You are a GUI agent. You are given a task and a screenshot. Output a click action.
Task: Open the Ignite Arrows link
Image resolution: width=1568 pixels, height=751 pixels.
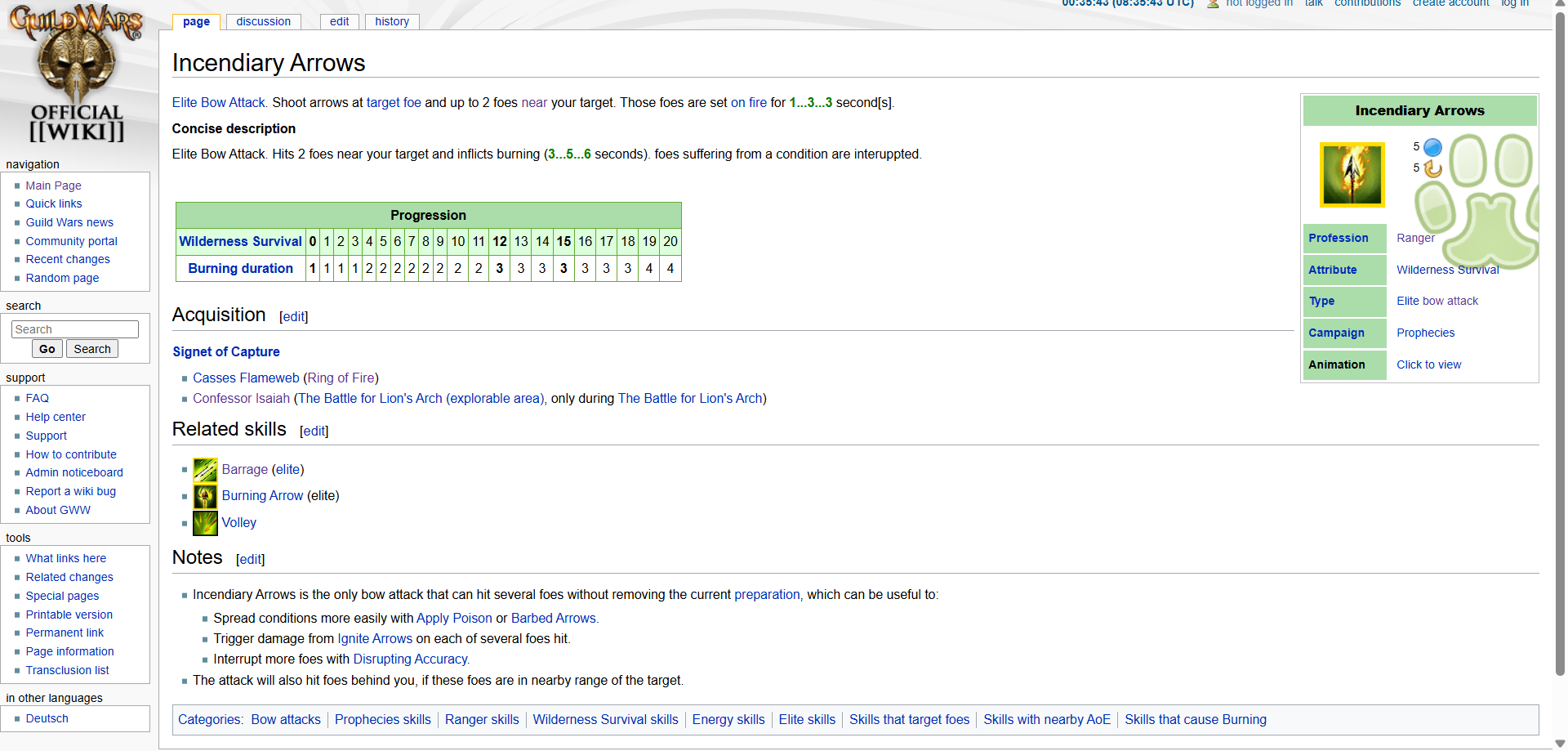point(375,638)
